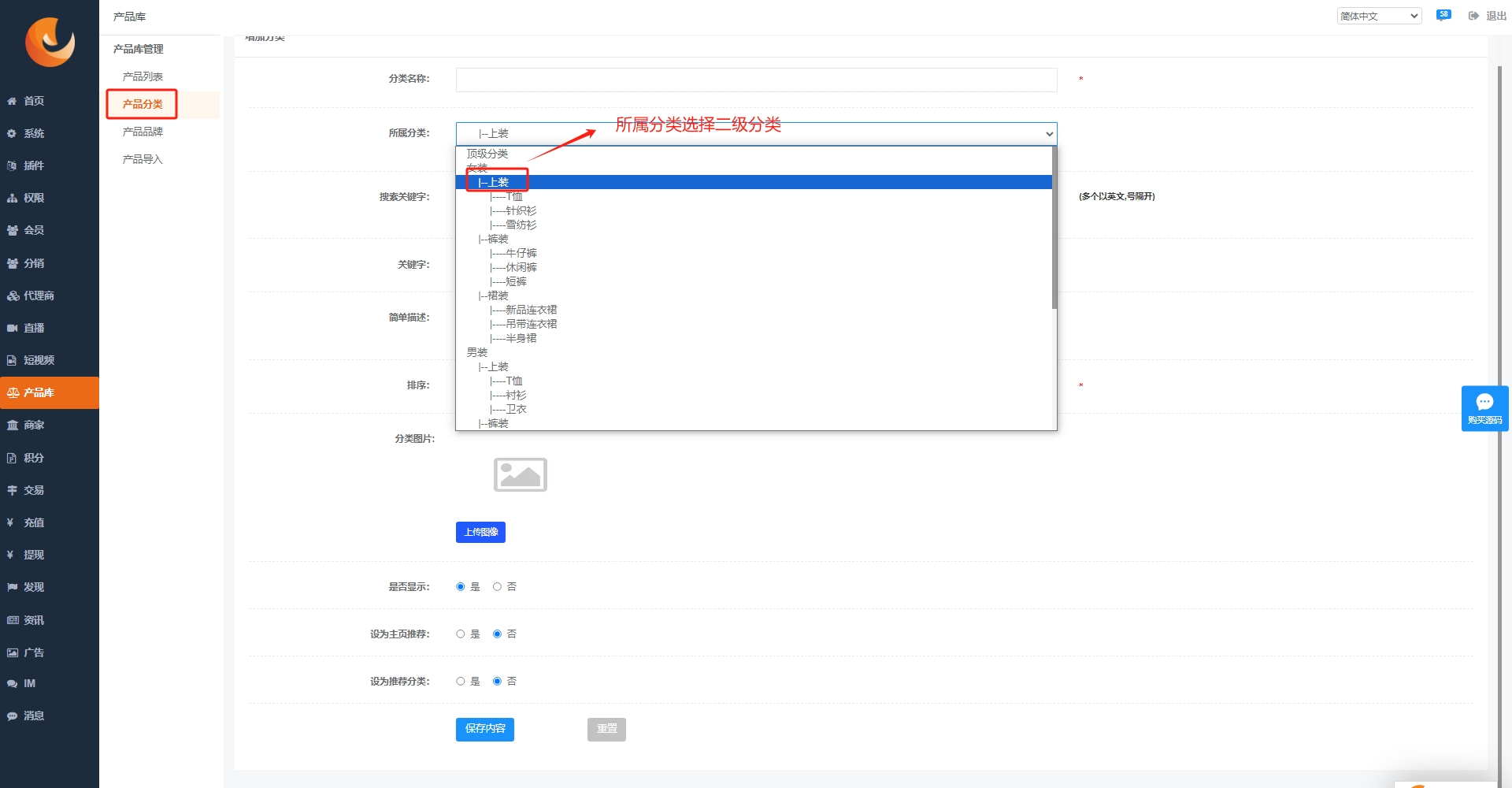This screenshot has height=788, width=1512.
Task: Open the 广告 advertising section
Action: point(50,652)
